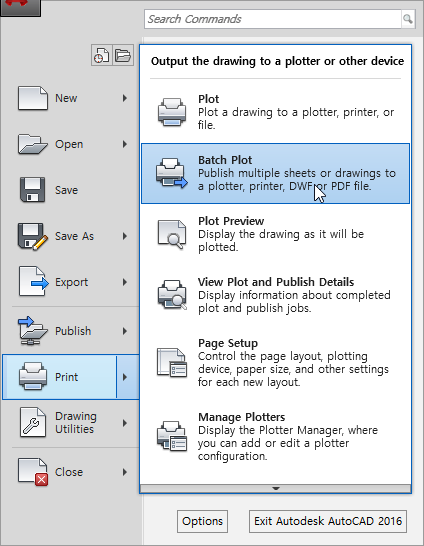Click the Plot Preview magnifier page icon
The width and height of the screenshot is (424, 546).
[x=172, y=234]
